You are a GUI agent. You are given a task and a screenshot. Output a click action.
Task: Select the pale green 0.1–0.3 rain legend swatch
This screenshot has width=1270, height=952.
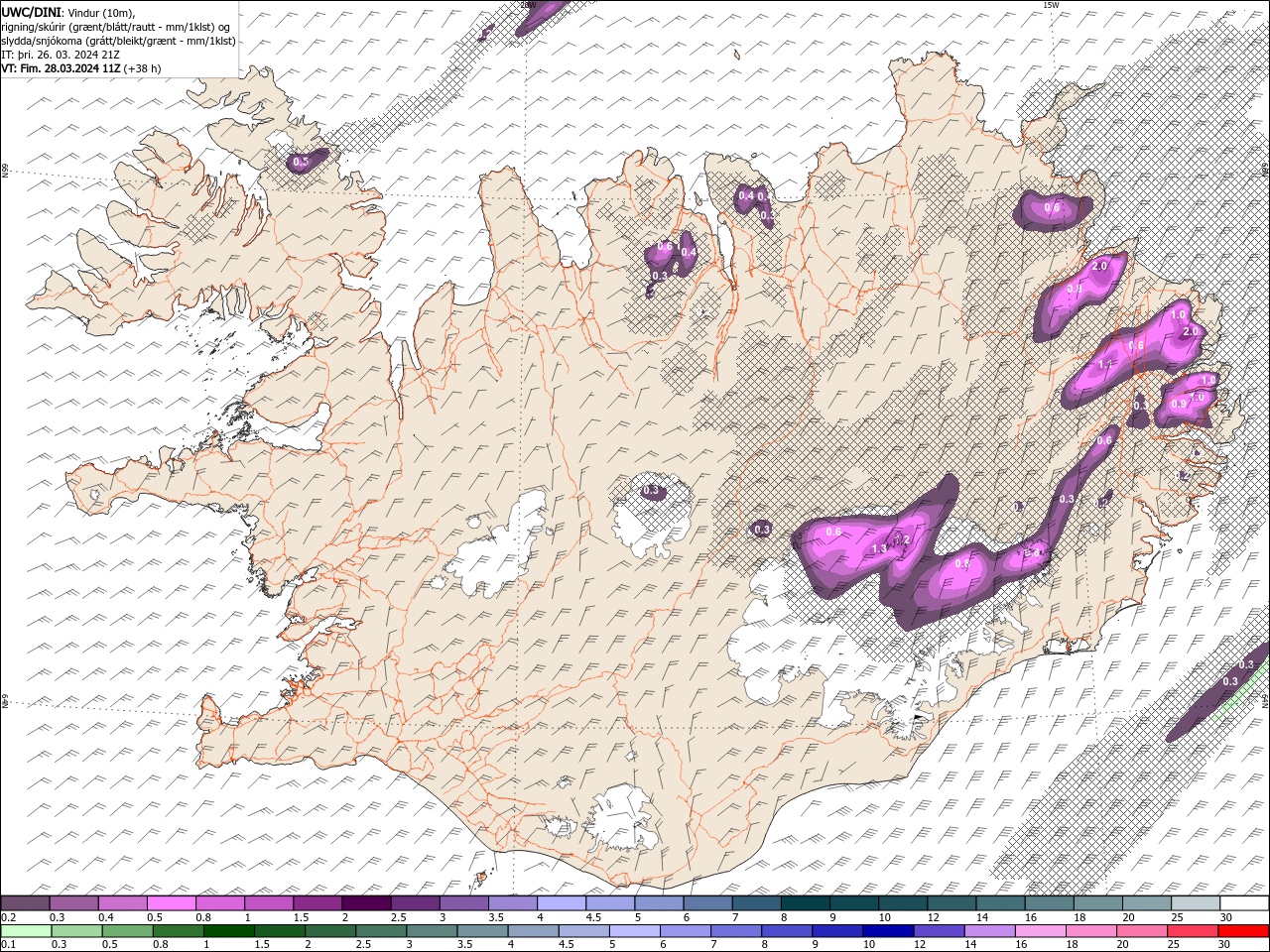click(26, 930)
